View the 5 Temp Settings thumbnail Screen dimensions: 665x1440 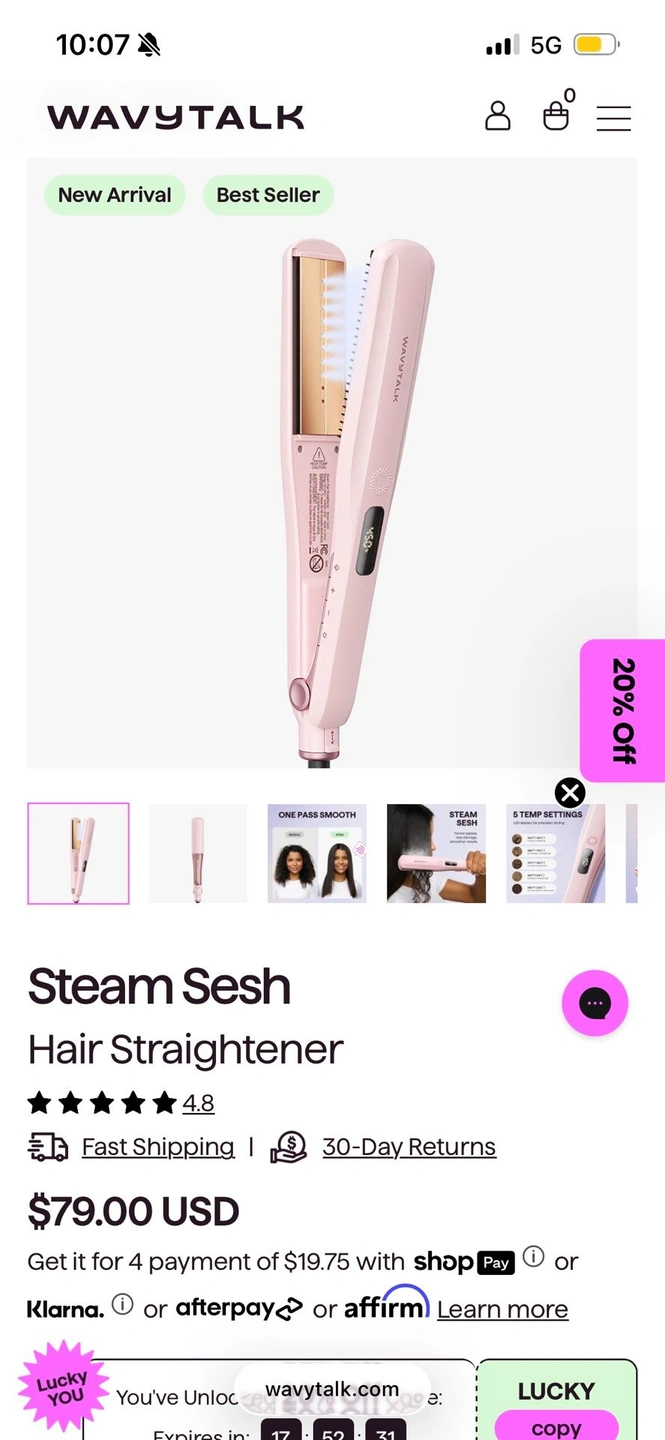pyautogui.click(x=556, y=853)
